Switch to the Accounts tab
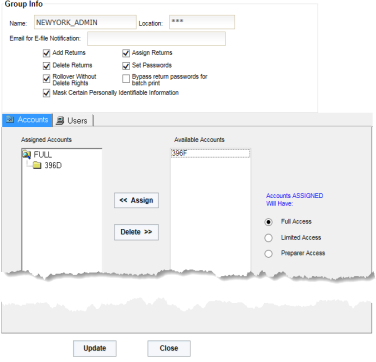This screenshot has width=376, height=362. point(27,120)
